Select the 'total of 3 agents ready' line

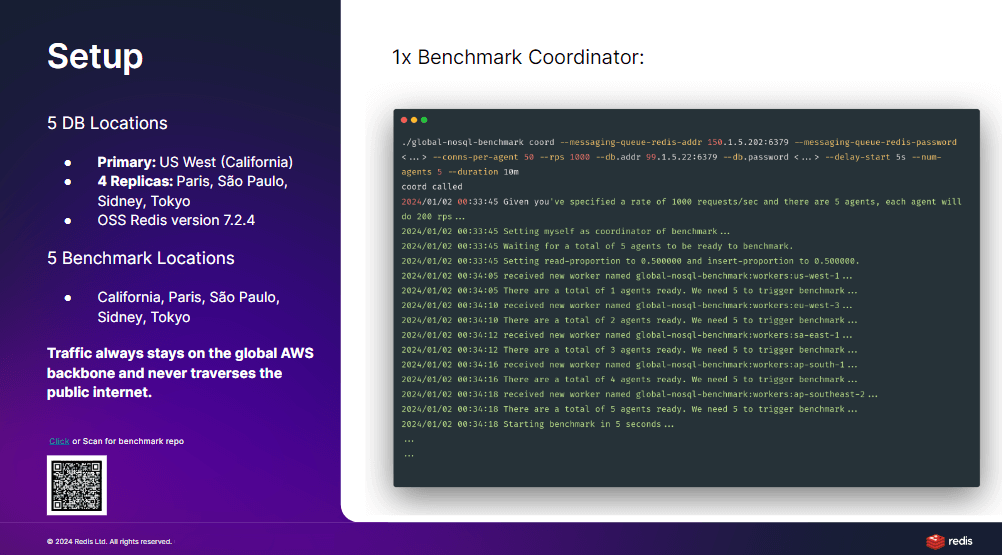pyautogui.click(x=629, y=350)
